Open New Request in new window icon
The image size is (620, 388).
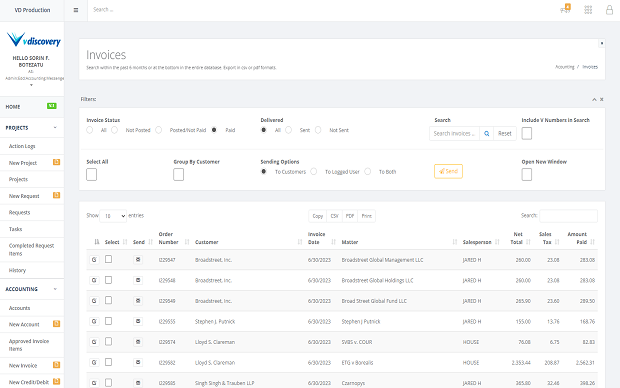coord(57,195)
